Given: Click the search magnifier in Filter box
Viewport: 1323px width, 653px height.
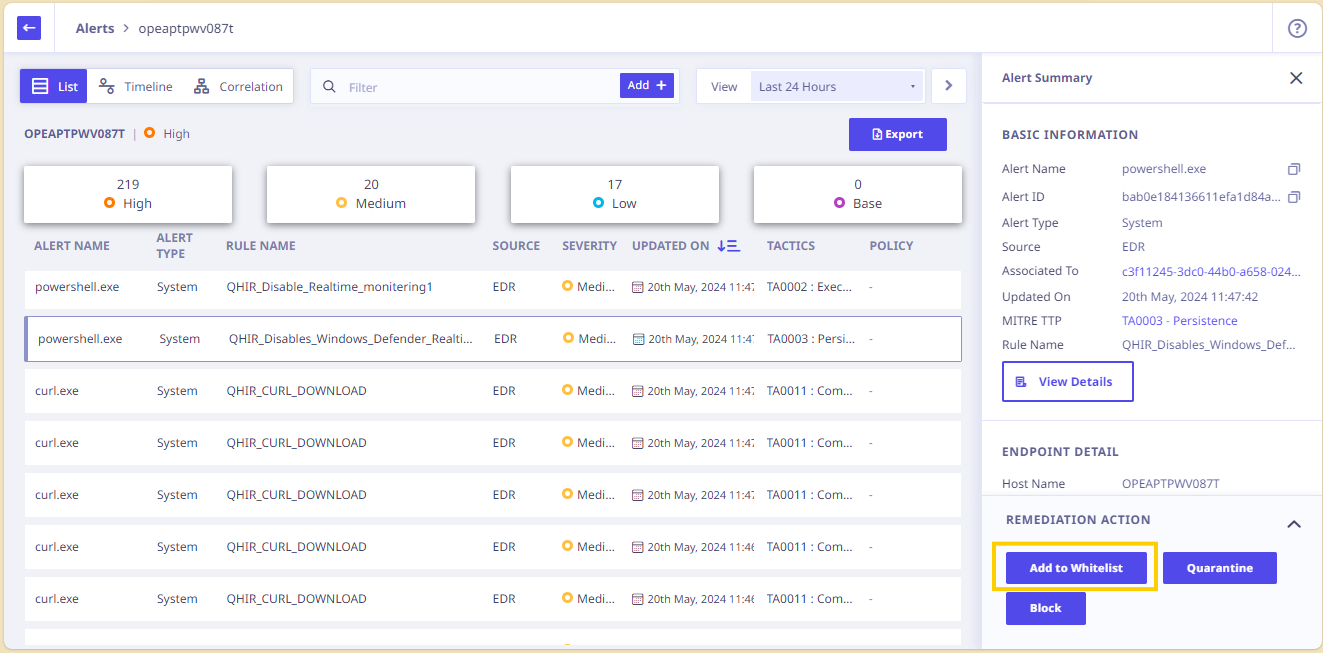Looking at the screenshot, I should pyautogui.click(x=329, y=87).
